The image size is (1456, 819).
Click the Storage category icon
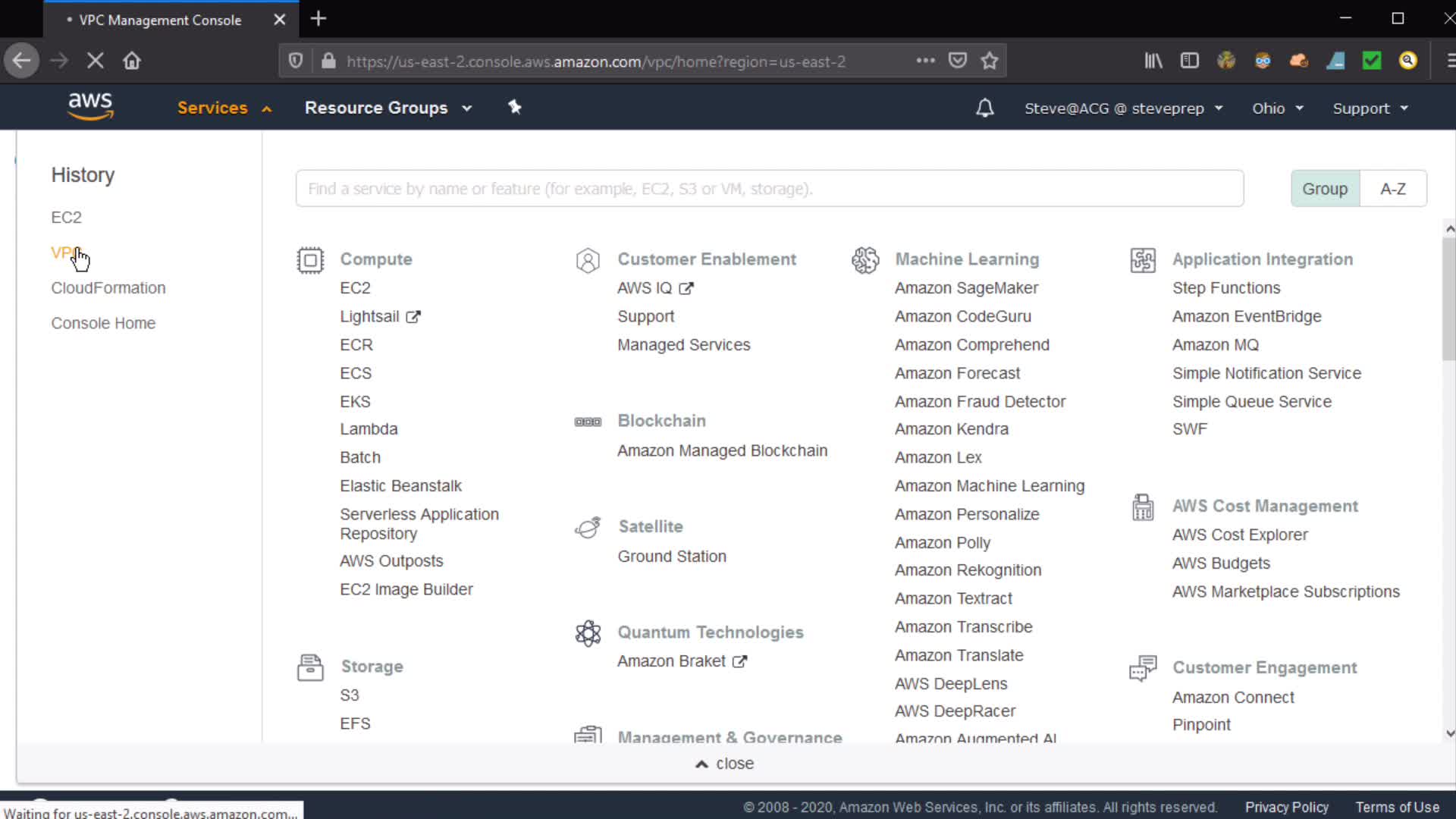[x=310, y=667]
